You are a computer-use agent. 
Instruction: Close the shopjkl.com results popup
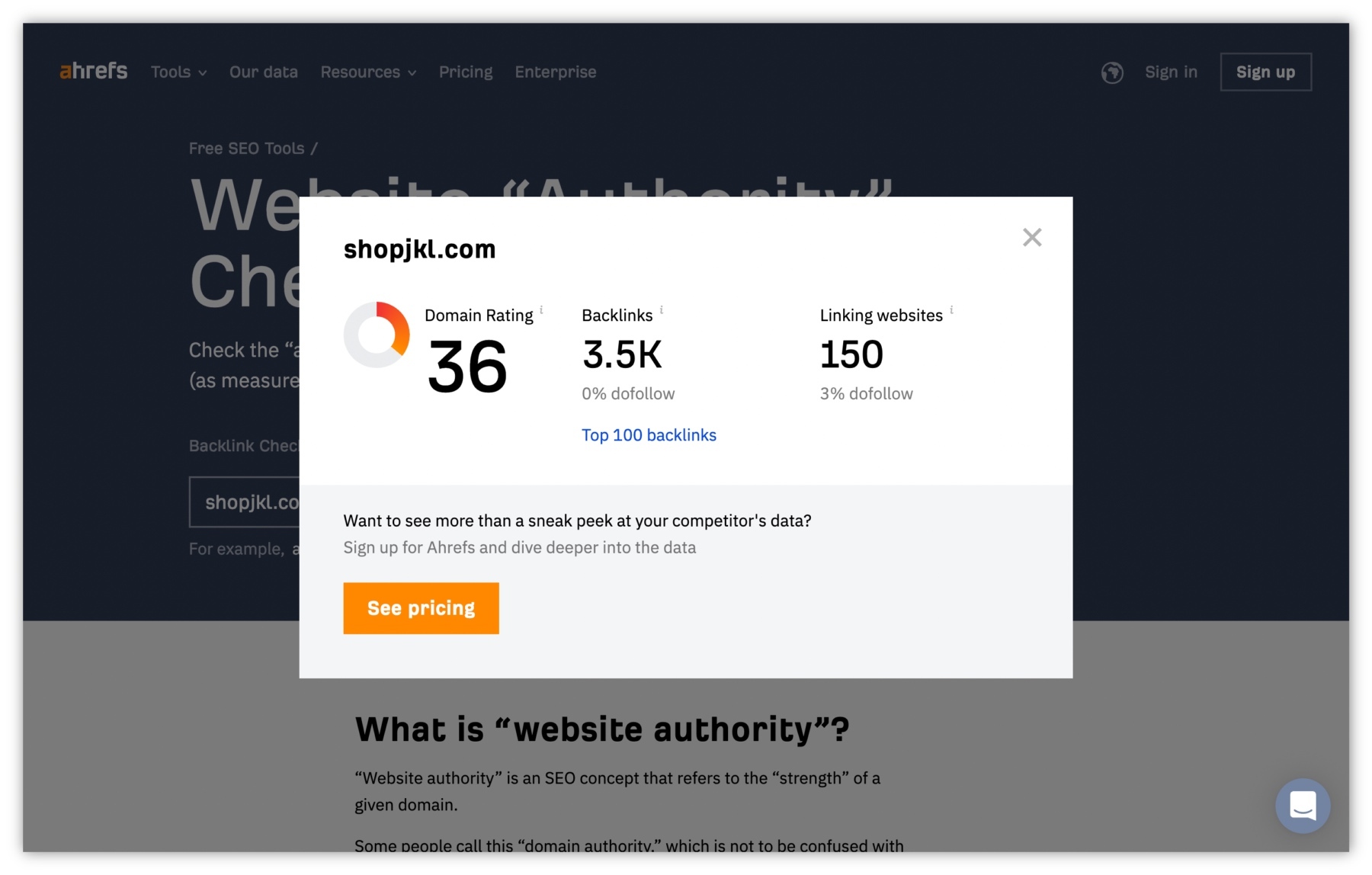pyautogui.click(x=1032, y=237)
